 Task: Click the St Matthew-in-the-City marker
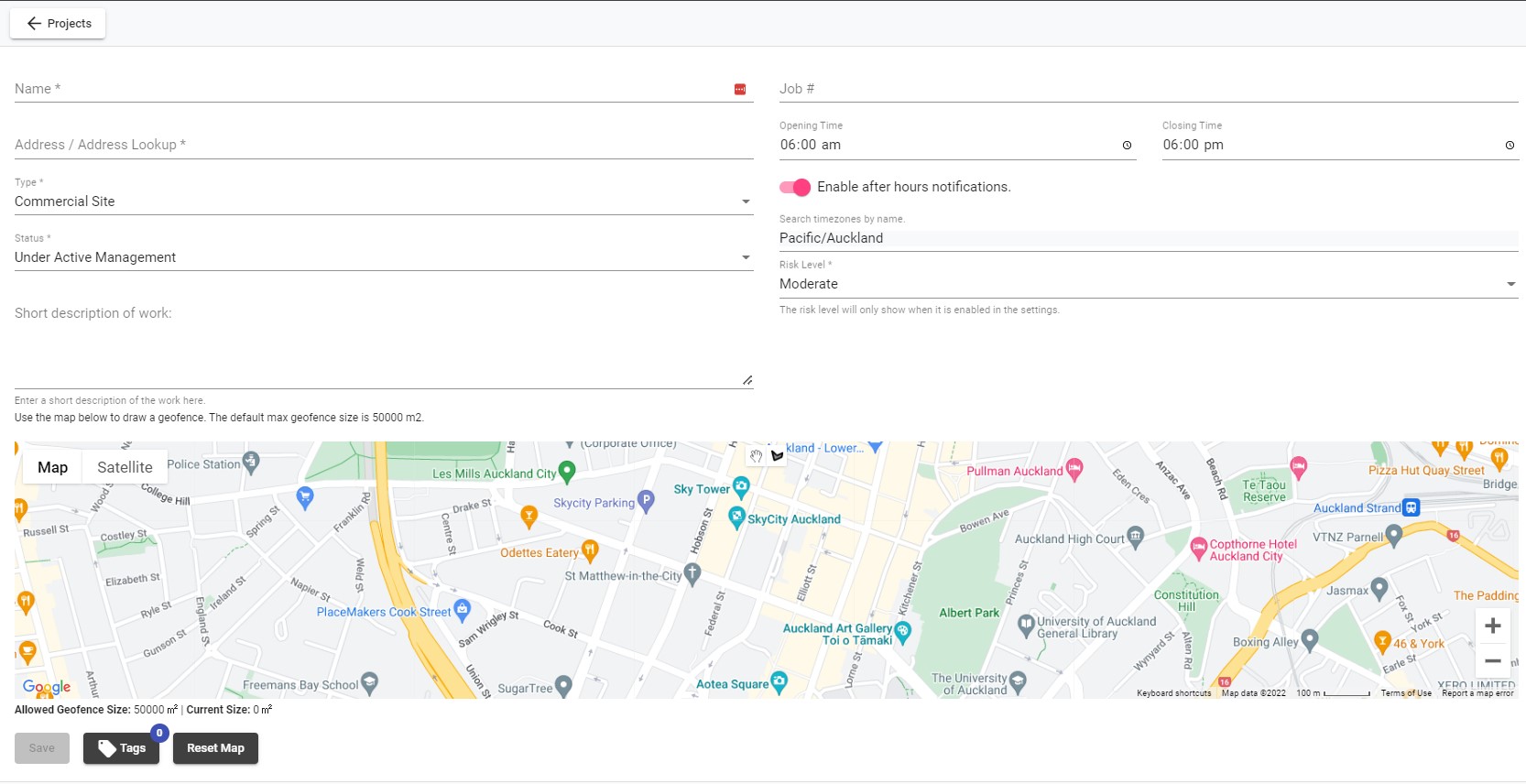[x=692, y=574]
